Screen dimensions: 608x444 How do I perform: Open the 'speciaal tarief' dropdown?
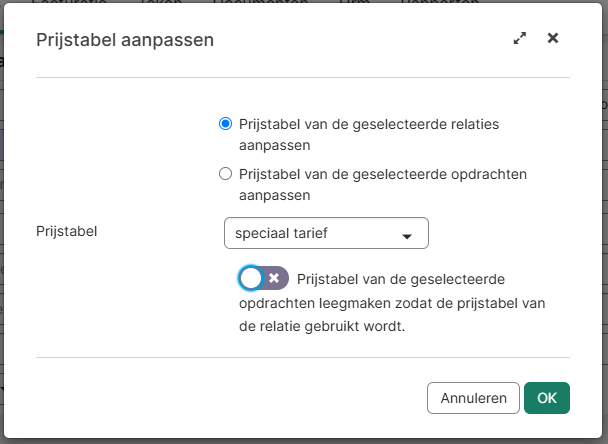point(326,234)
